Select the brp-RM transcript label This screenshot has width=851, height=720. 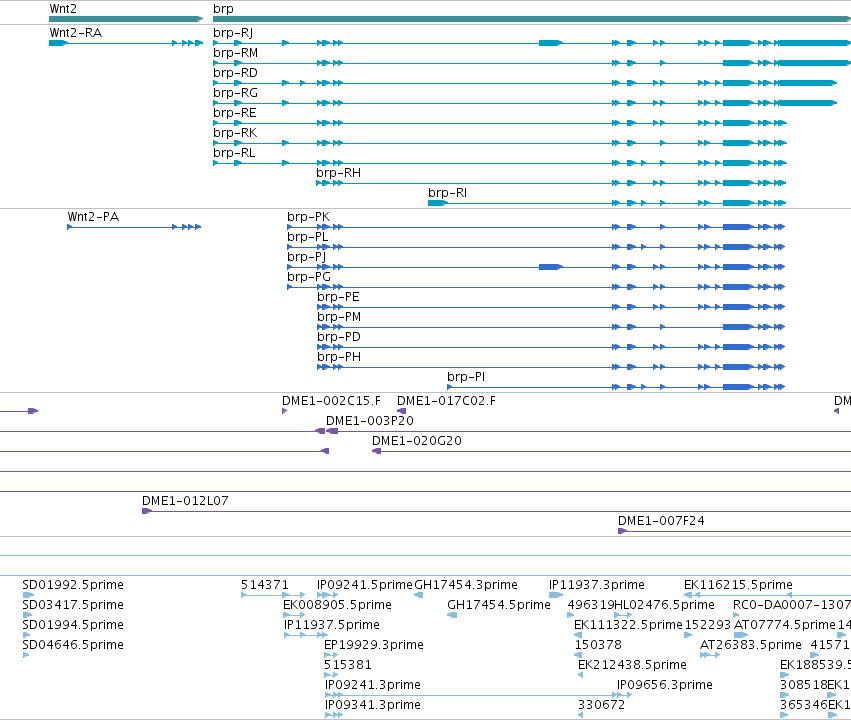(236, 53)
